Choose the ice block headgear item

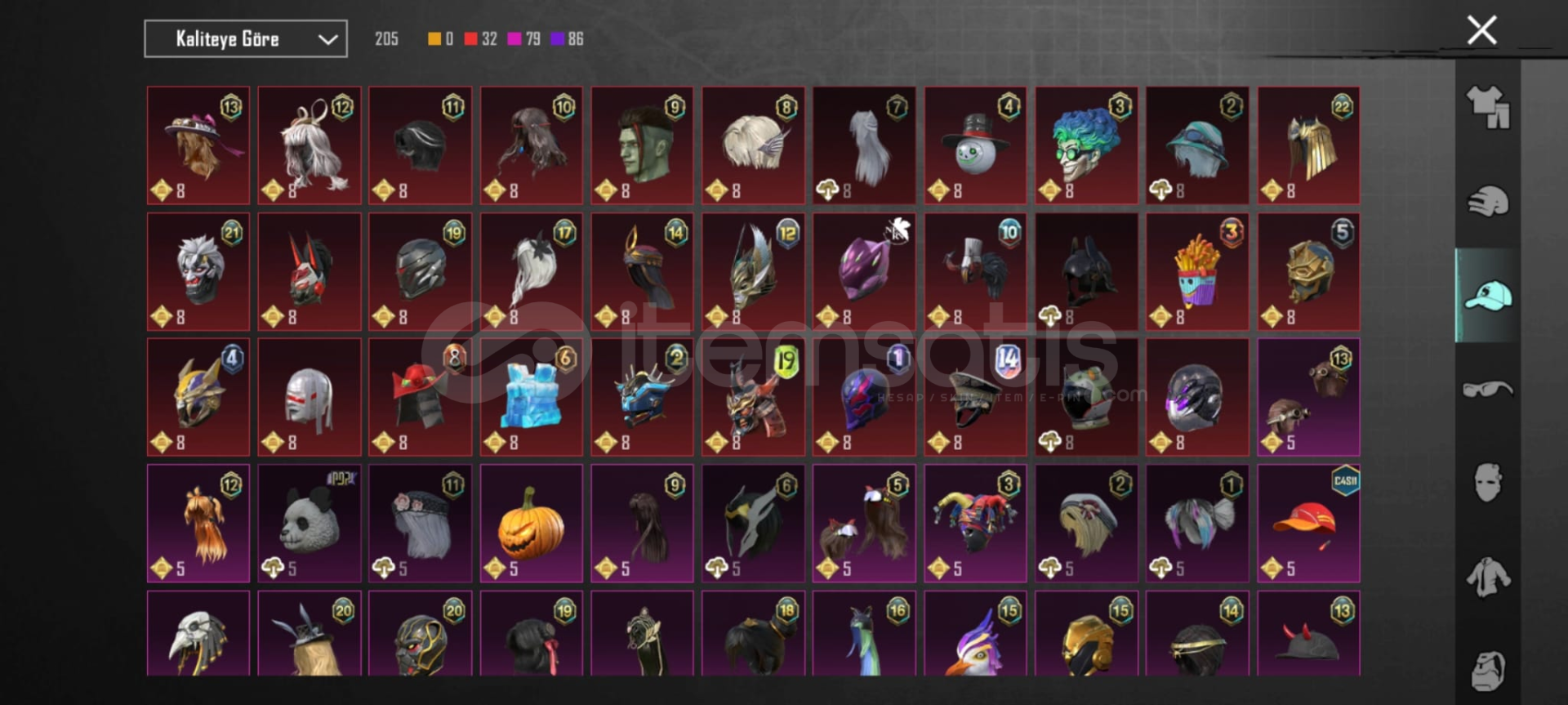532,398
